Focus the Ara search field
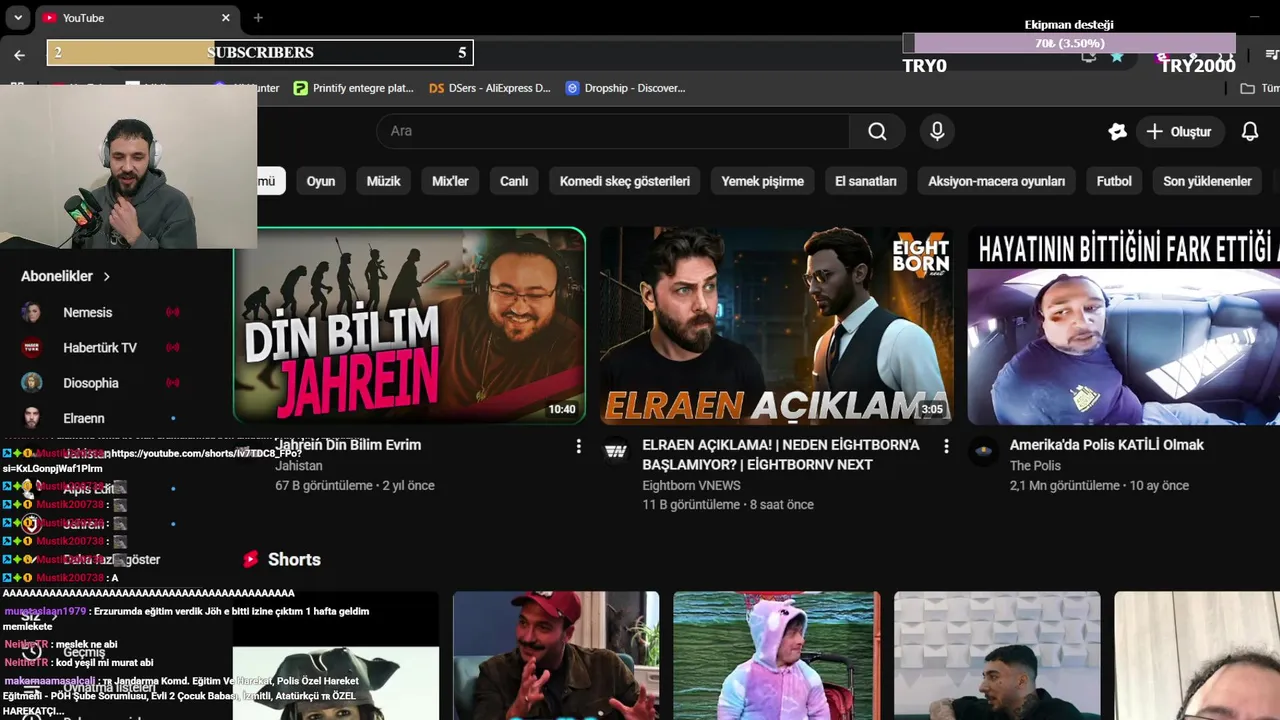The width and height of the screenshot is (1280, 720). [x=613, y=131]
